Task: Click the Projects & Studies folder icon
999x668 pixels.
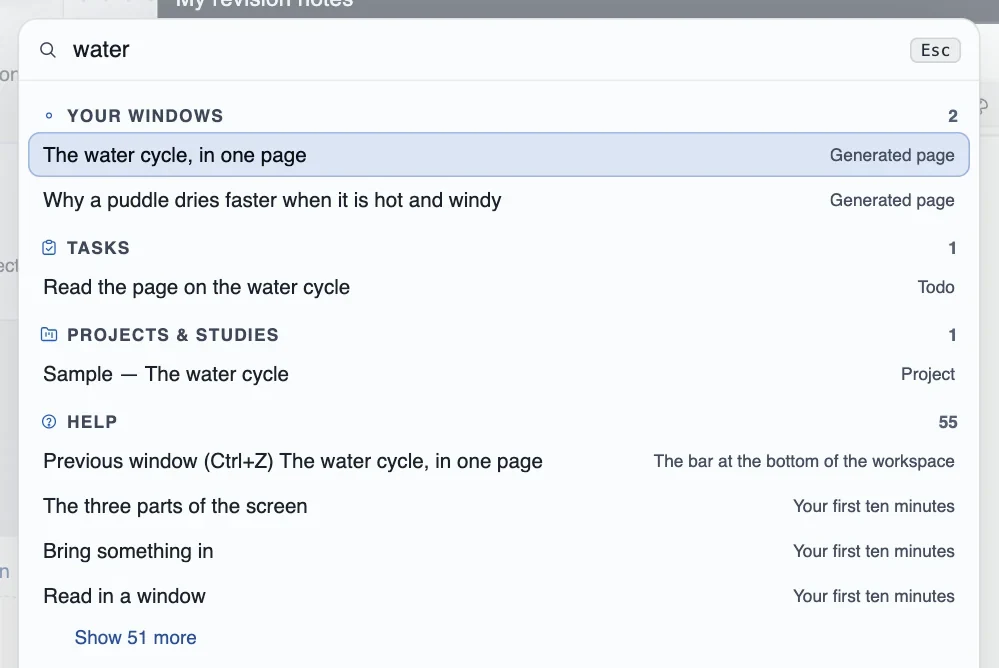Action: 49,335
